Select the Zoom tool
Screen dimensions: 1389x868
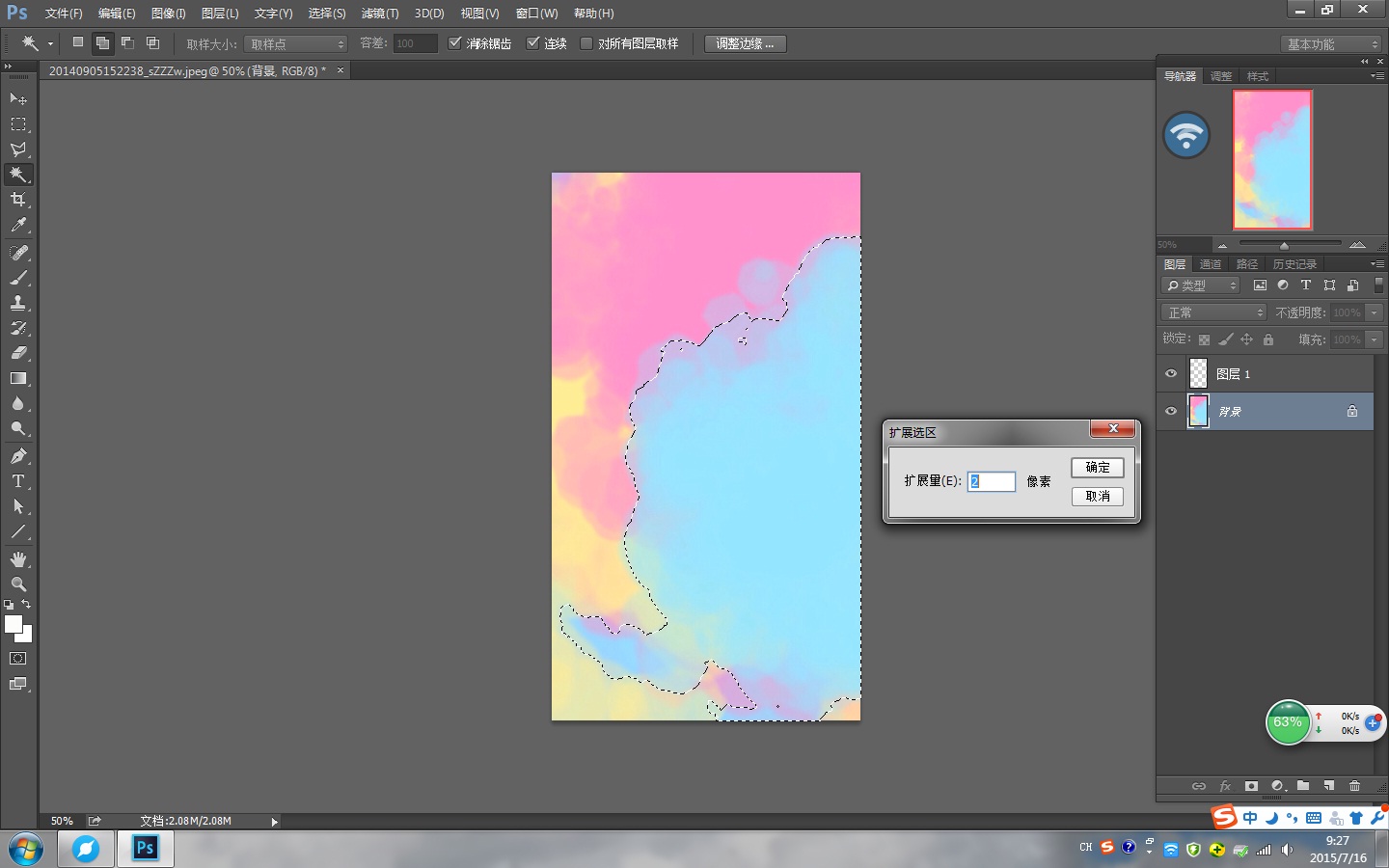18,584
